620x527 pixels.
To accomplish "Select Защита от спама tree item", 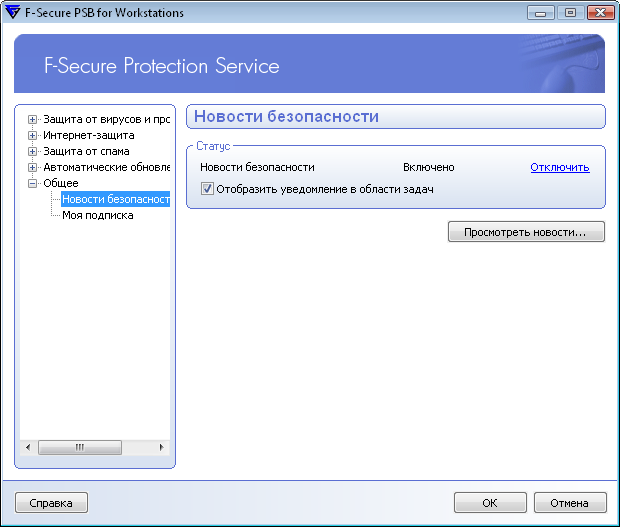I will point(86,151).
